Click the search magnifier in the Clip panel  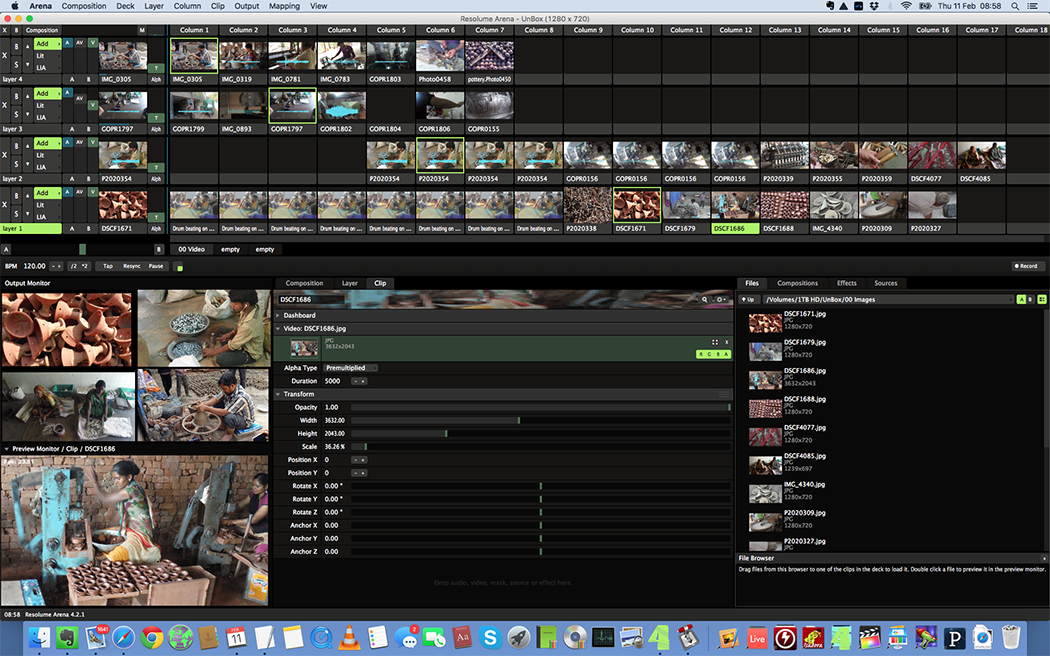pos(706,299)
